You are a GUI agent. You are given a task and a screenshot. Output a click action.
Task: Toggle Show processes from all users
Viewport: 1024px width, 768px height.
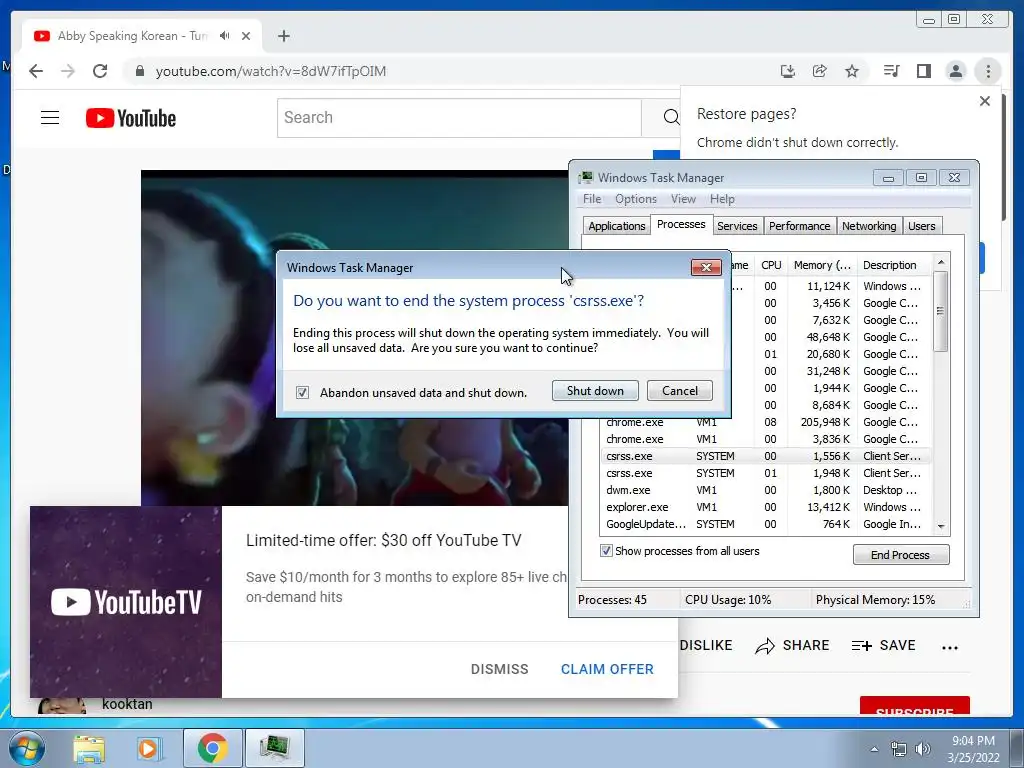coord(606,551)
